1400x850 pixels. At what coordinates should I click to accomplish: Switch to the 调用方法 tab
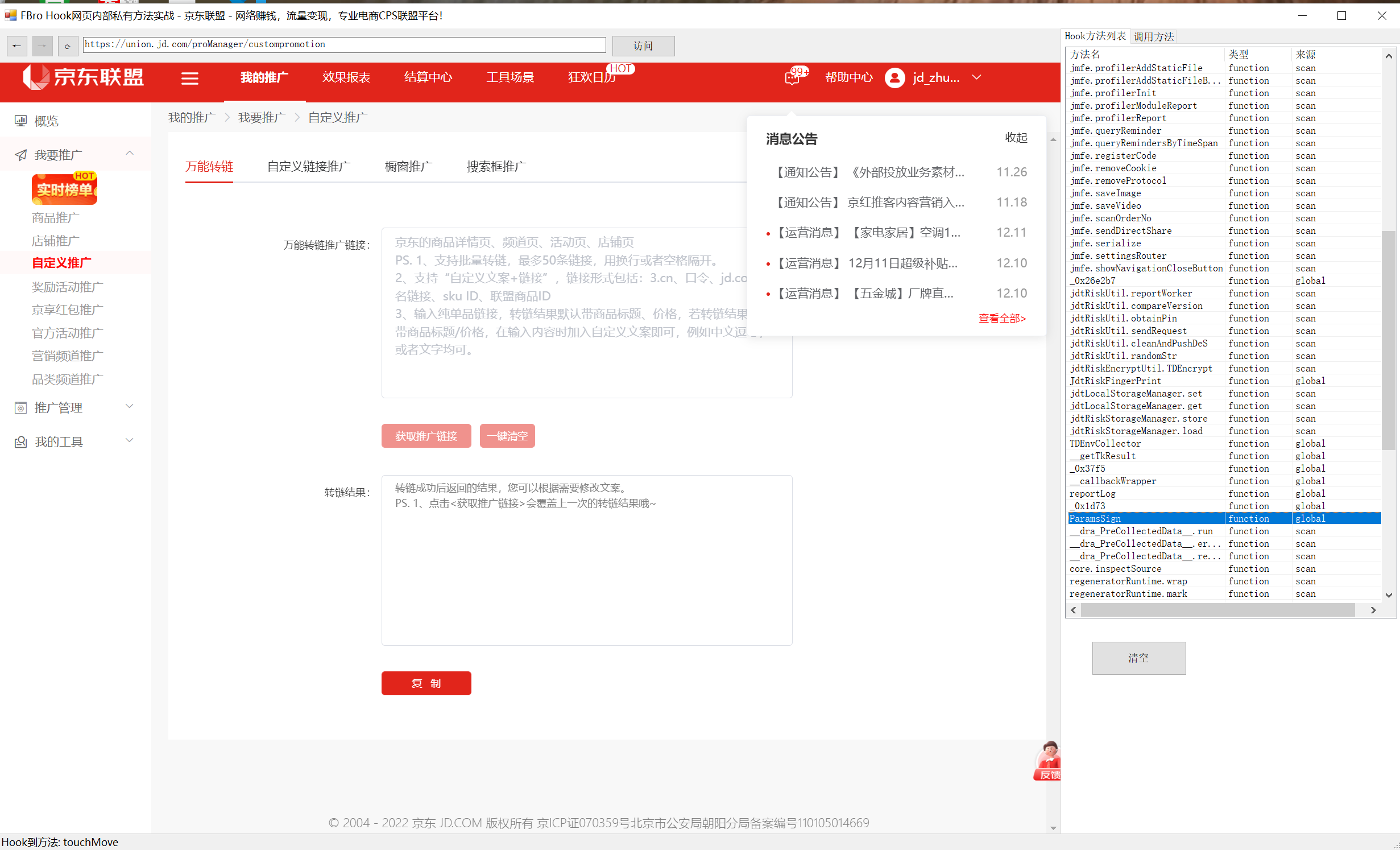[x=1154, y=37]
